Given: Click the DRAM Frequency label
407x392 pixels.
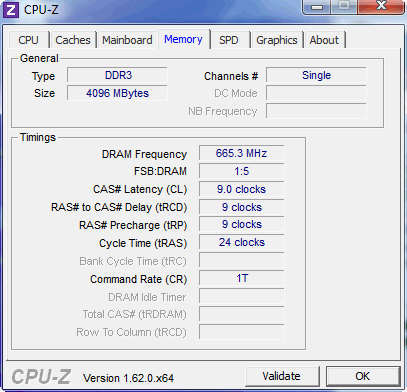Looking at the screenshot, I should 144,154.
